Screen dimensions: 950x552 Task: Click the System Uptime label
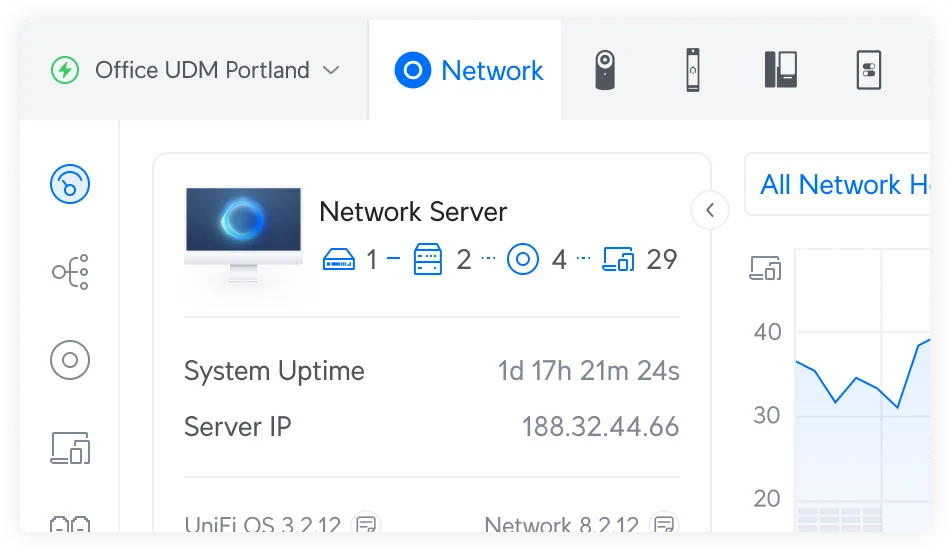(274, 371)
